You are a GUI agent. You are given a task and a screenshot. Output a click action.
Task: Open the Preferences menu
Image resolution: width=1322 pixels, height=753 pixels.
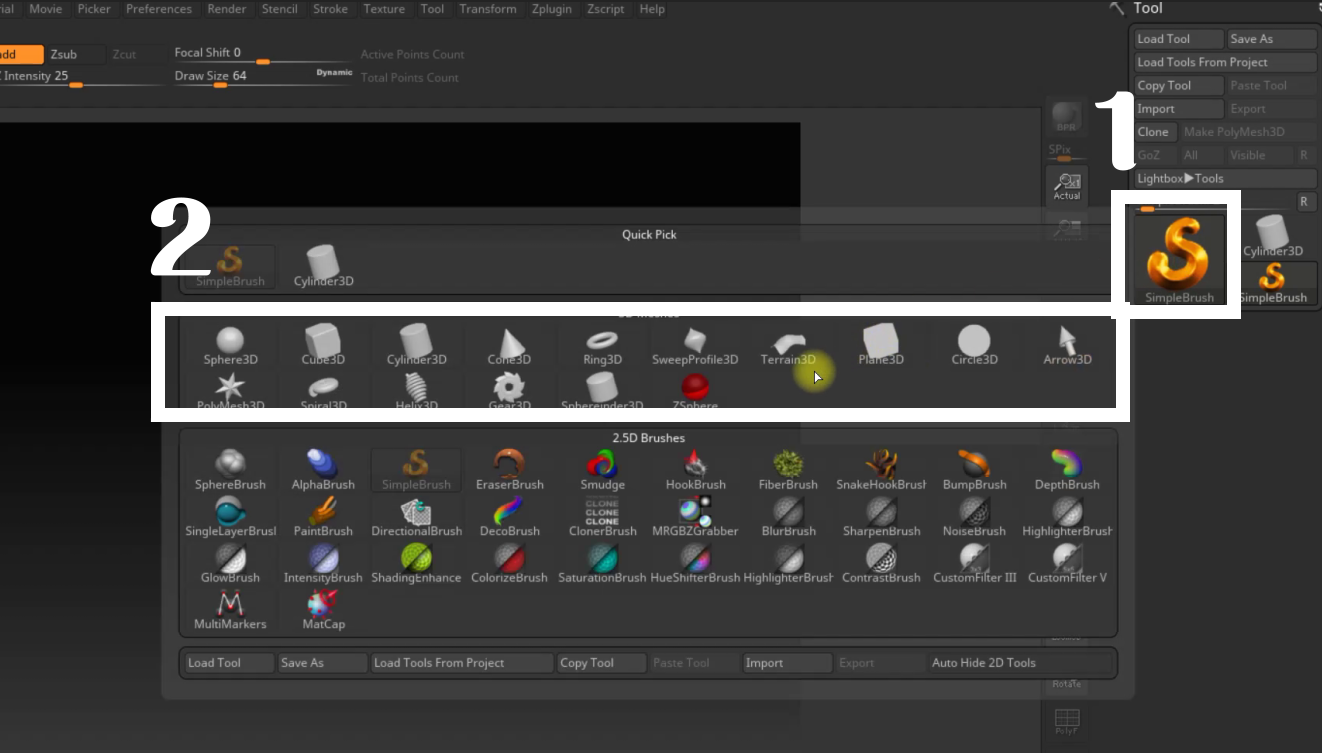coord(158,9)
